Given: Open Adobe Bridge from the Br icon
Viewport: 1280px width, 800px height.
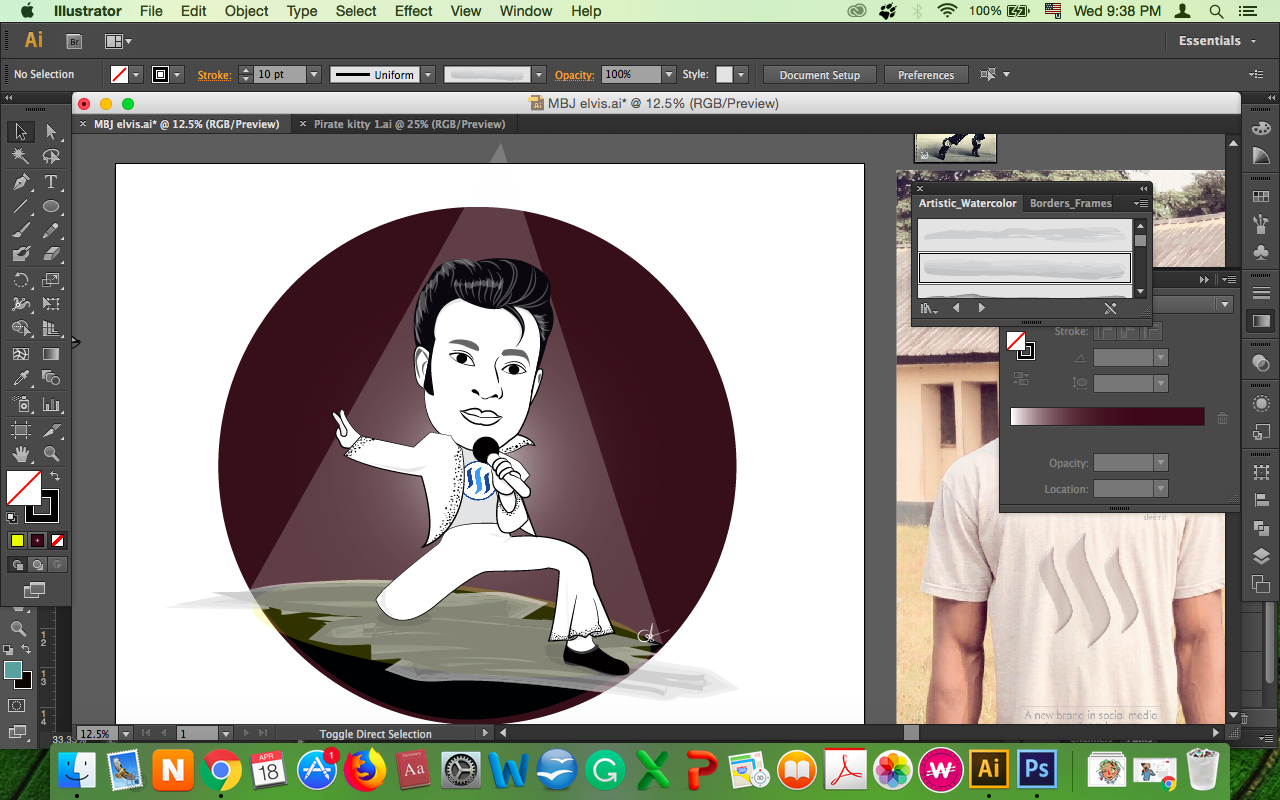Looking at the screenshot, I should pos(74,41).
